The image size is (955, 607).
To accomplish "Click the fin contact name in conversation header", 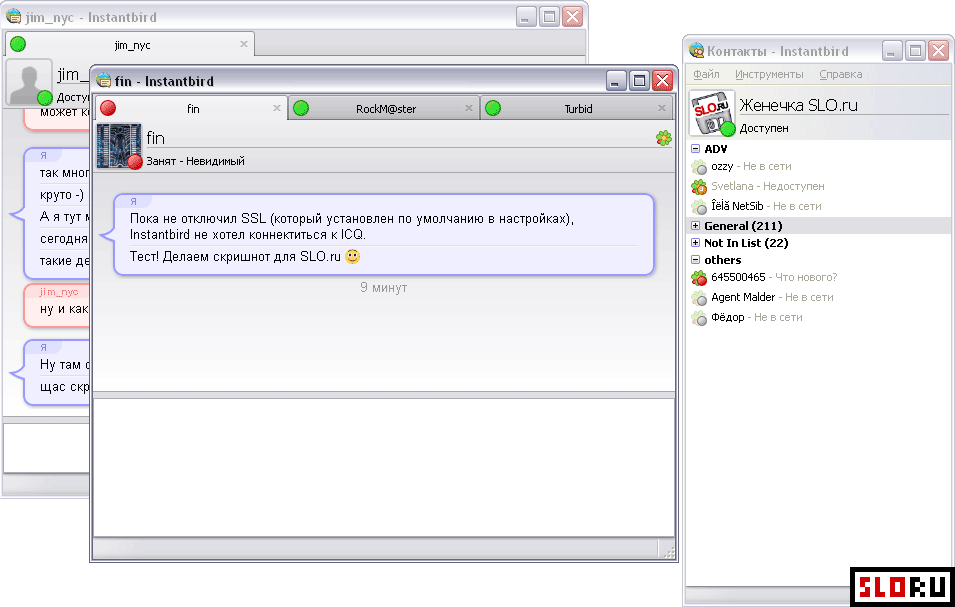I will [x=156, y=138].
